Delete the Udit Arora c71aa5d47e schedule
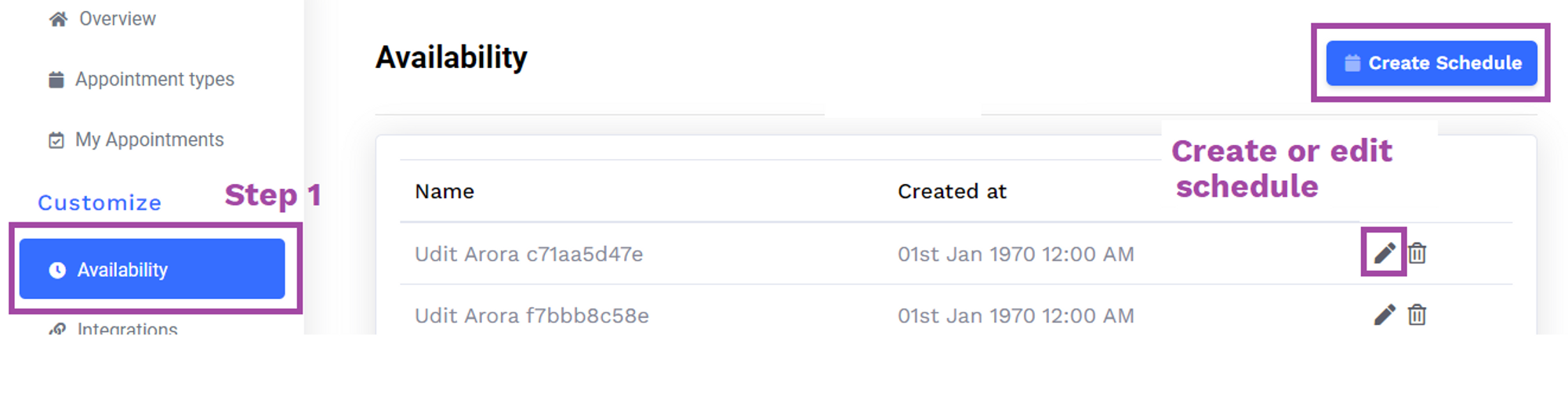 coord(1417,253)
